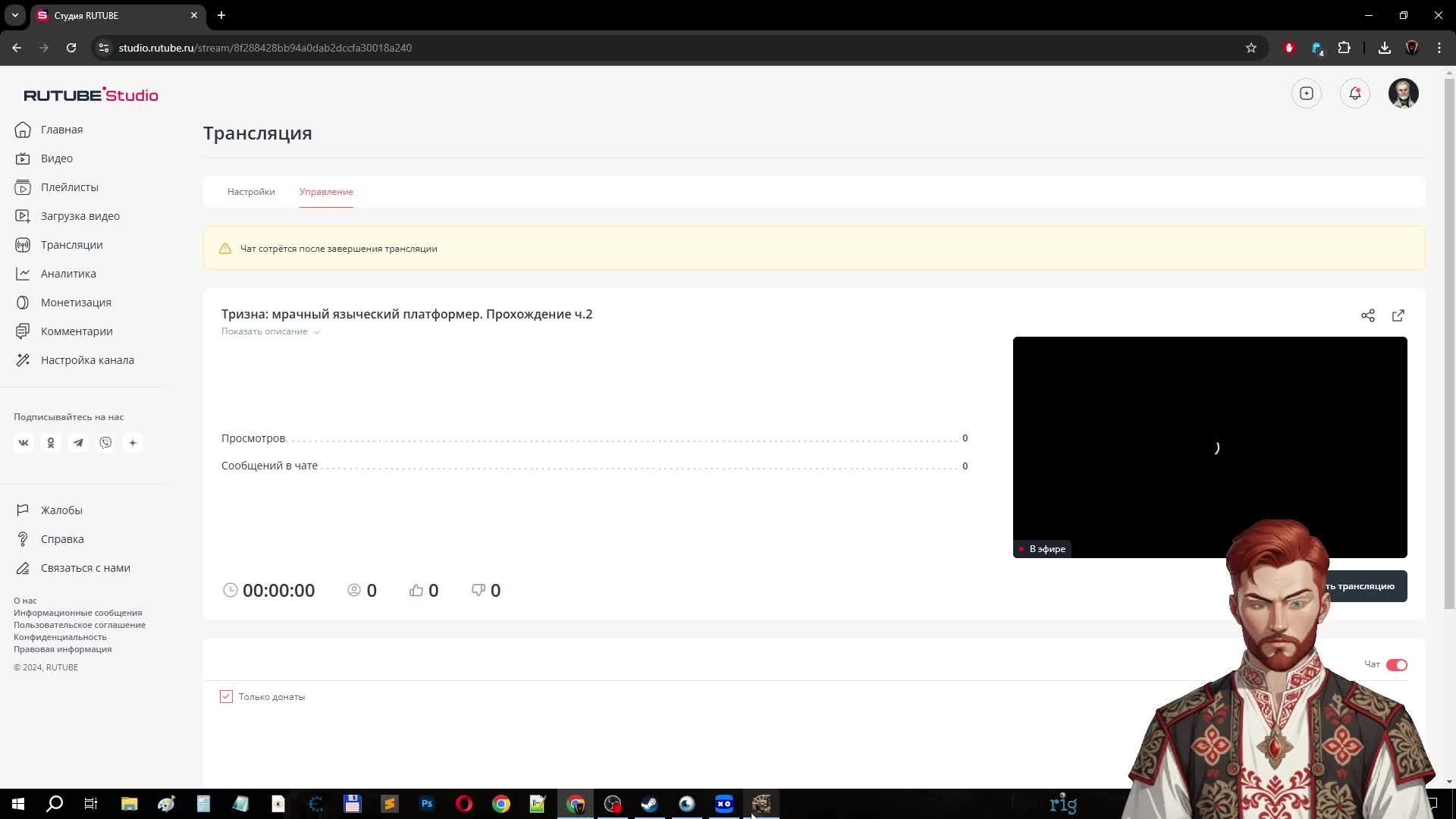Expand Показать описание

pyautogui.click(x=271, y=331)
